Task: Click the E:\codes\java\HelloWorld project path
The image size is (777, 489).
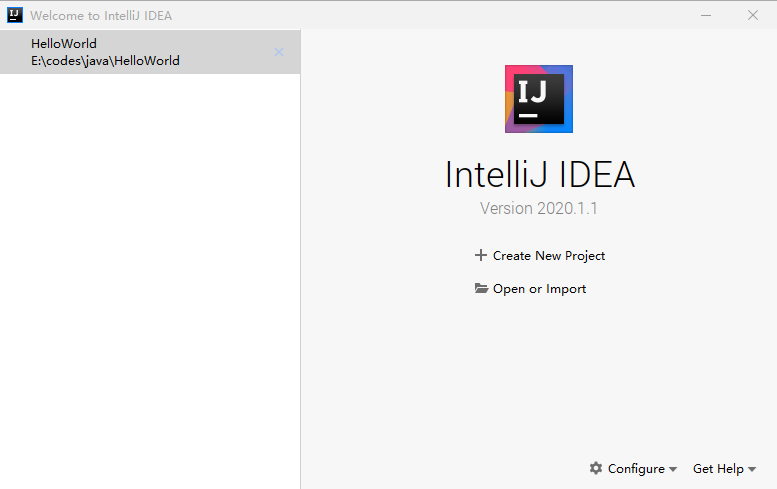Action: 105,61
